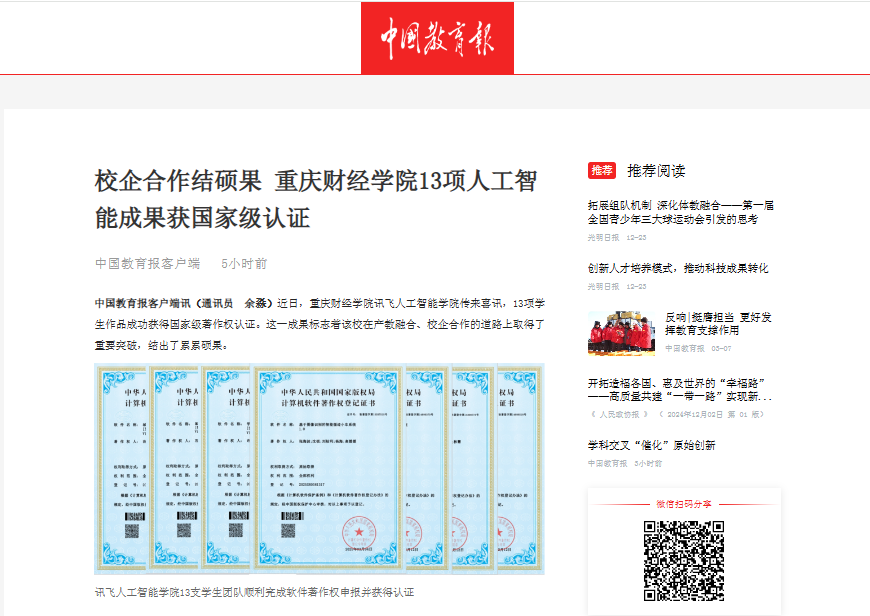Click the 光明日报 source under first recommendation
The height and width of the screenshot is (616, 870).
pyautogui.click(x=603, y=237)
